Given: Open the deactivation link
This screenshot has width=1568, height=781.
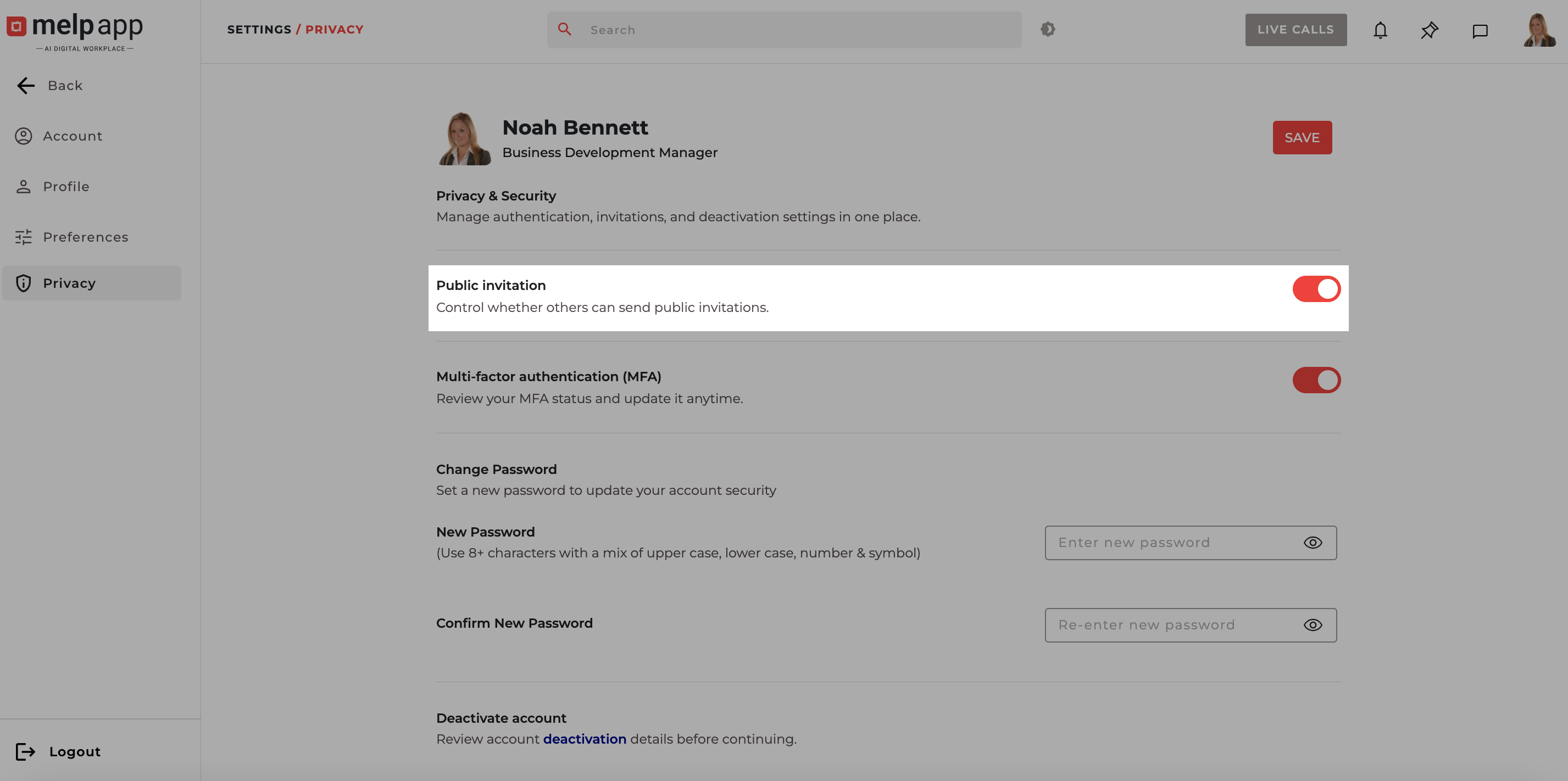Looking at the screenshot, I should click(x=585, y=739).
